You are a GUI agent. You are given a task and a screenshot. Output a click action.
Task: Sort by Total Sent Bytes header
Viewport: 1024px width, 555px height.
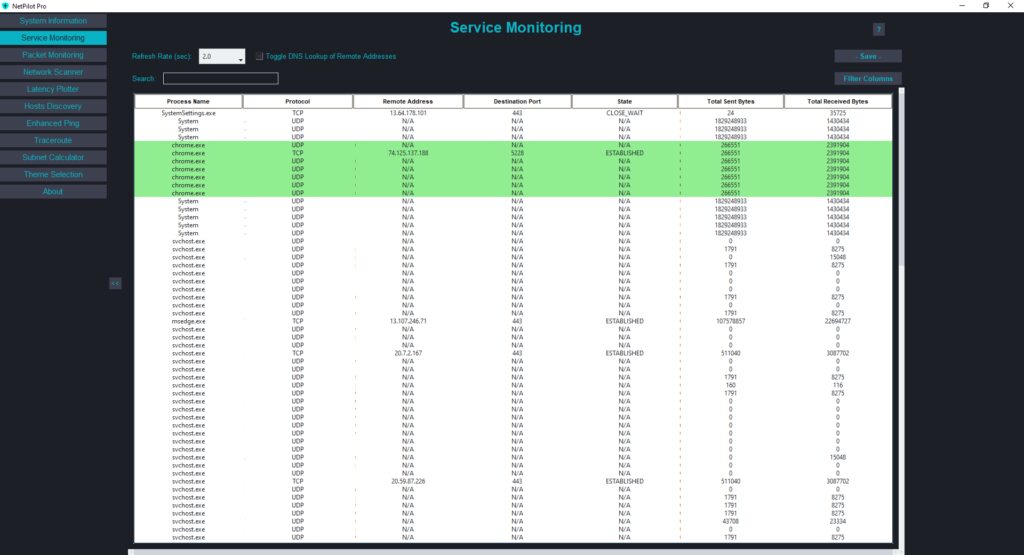[x=731, y=101]
